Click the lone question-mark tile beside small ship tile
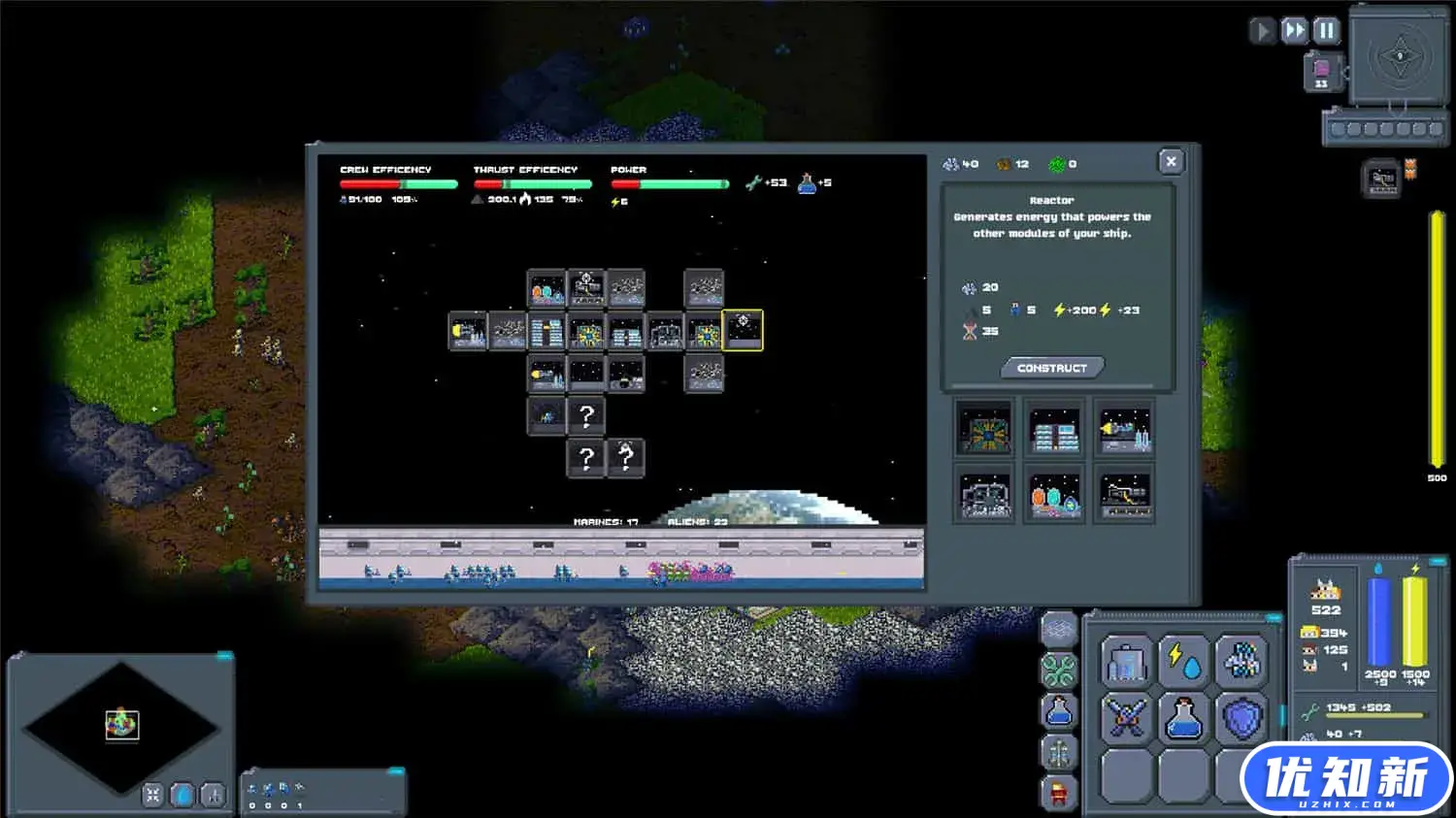1456x818 pixels. click(x=586, y=415)
